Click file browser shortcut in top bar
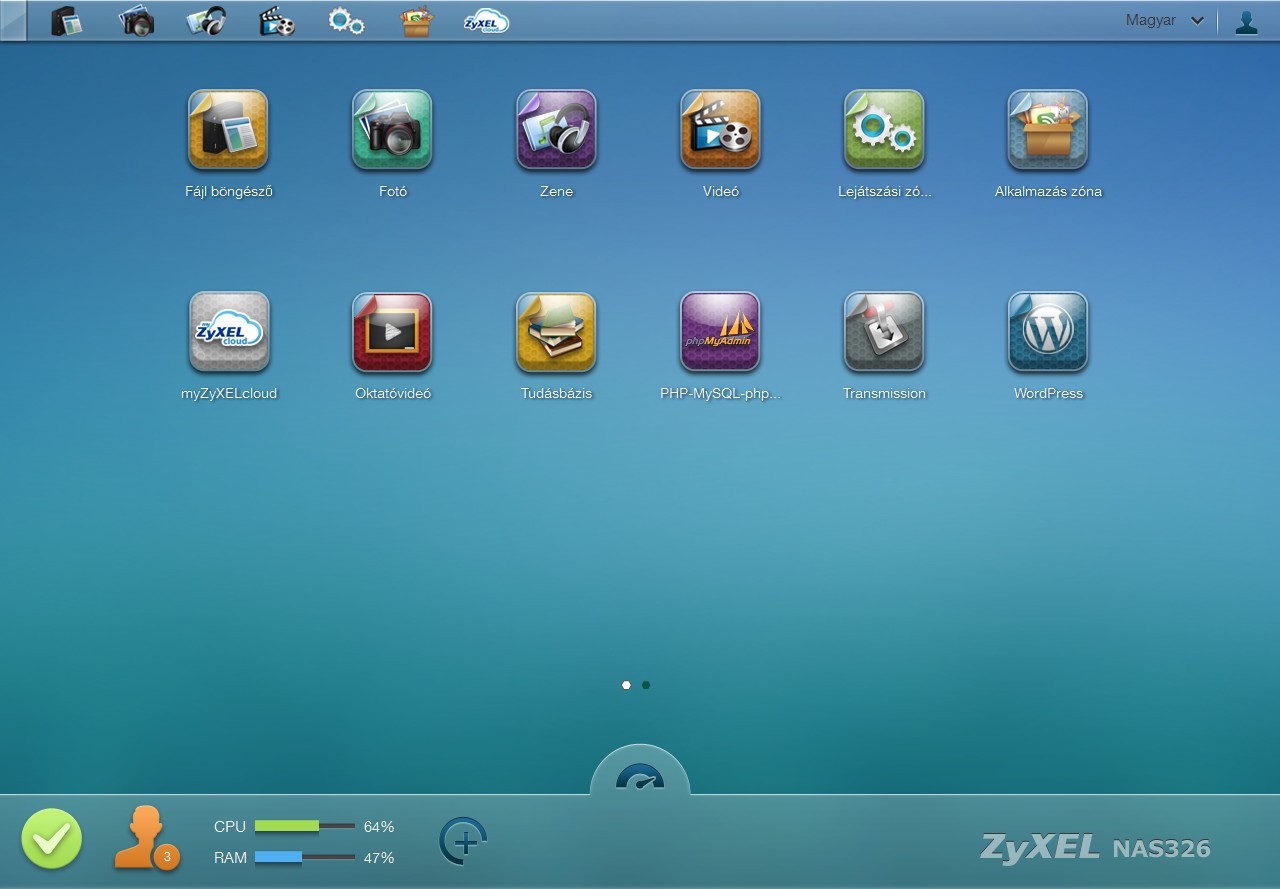The width and height of the screenshot is (1280, 889). pyautogui.click(x=66, y=21)
